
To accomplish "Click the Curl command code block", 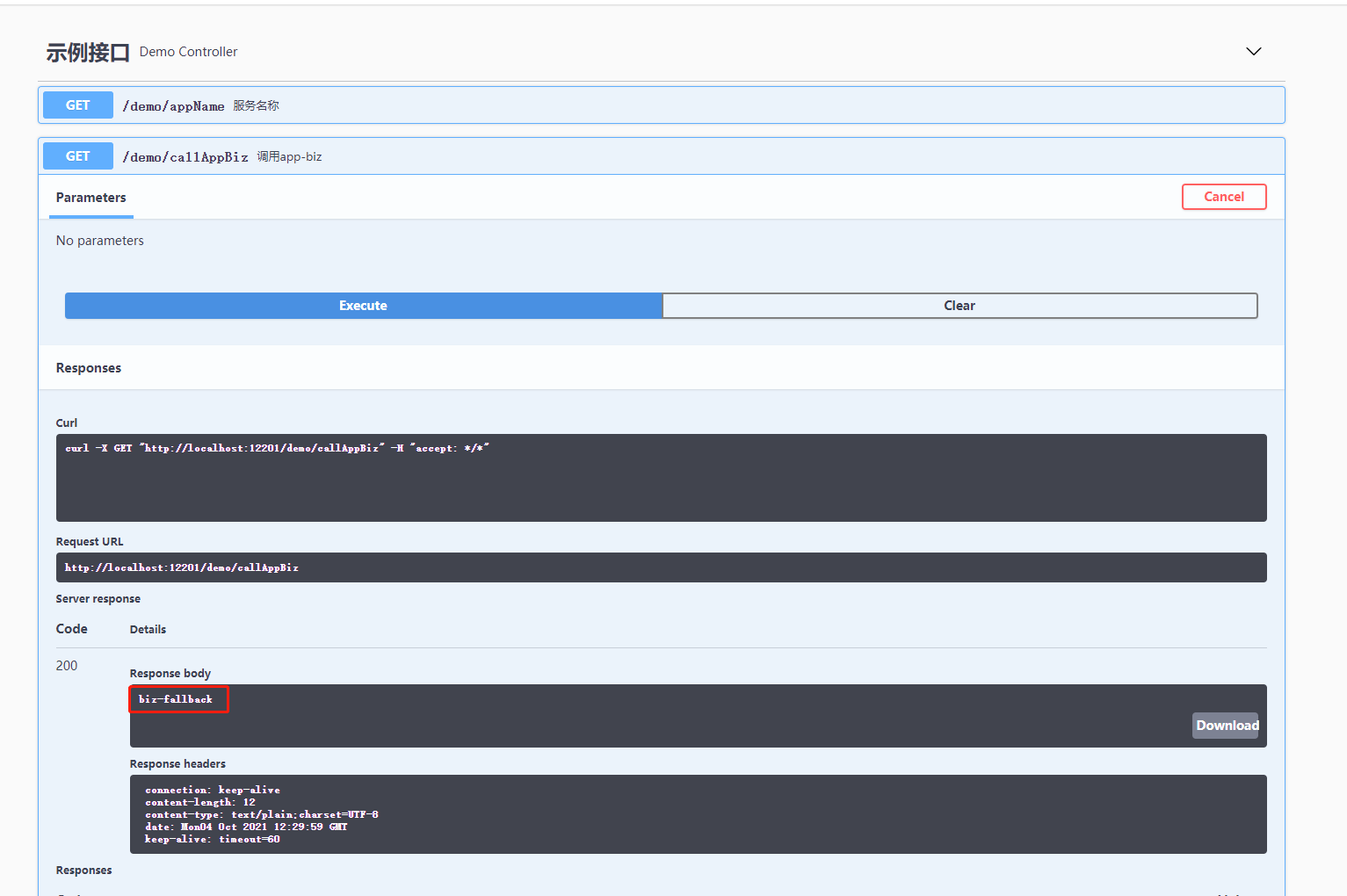I will (661, 477).
